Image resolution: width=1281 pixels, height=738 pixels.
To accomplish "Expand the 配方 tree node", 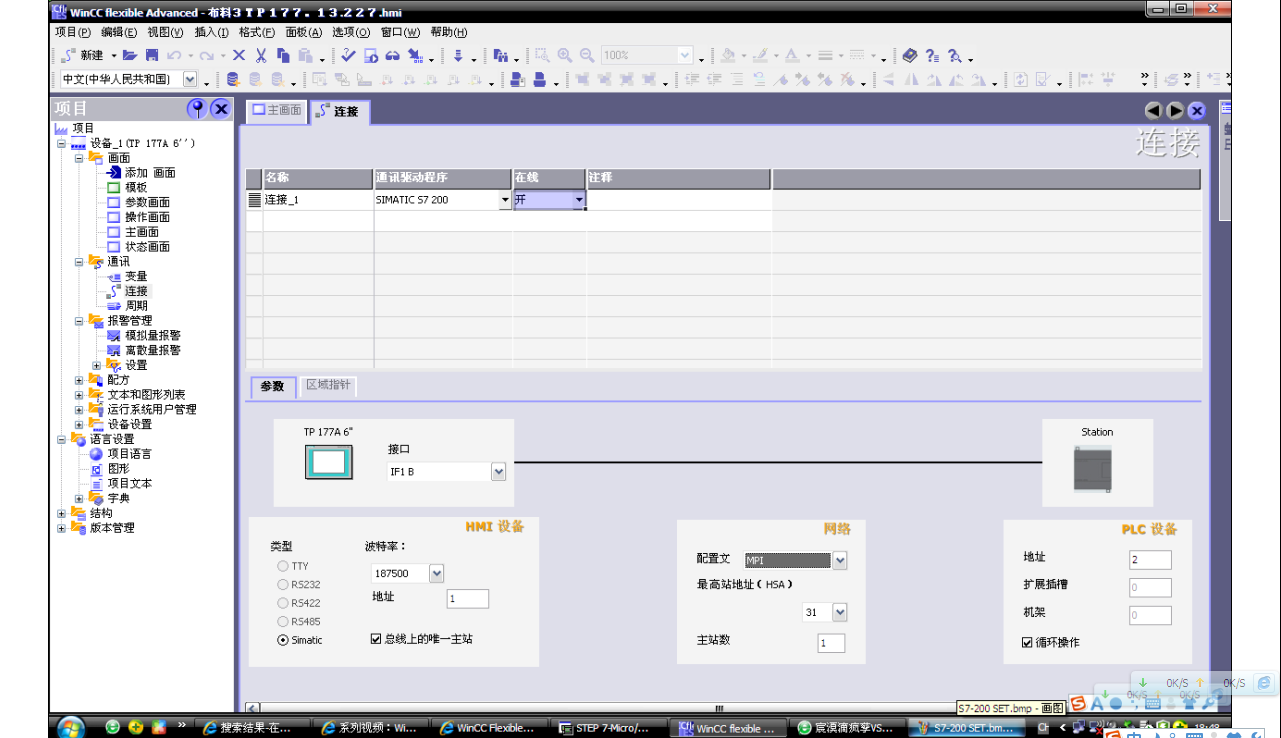I will pyautogui.click(x=79, y=380).
